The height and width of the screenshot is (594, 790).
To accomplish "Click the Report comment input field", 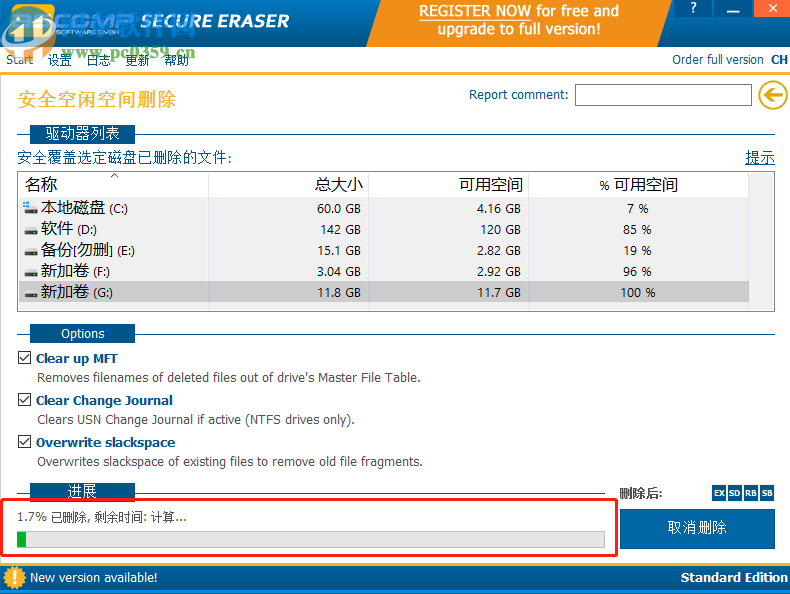I will (663, 95).
